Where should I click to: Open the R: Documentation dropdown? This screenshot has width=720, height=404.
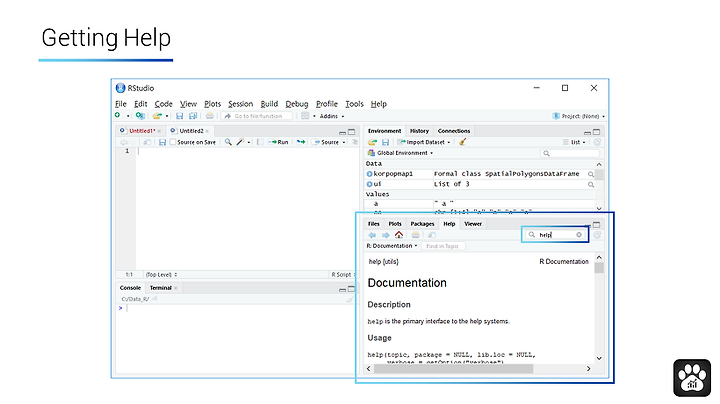tap(392, 246)
